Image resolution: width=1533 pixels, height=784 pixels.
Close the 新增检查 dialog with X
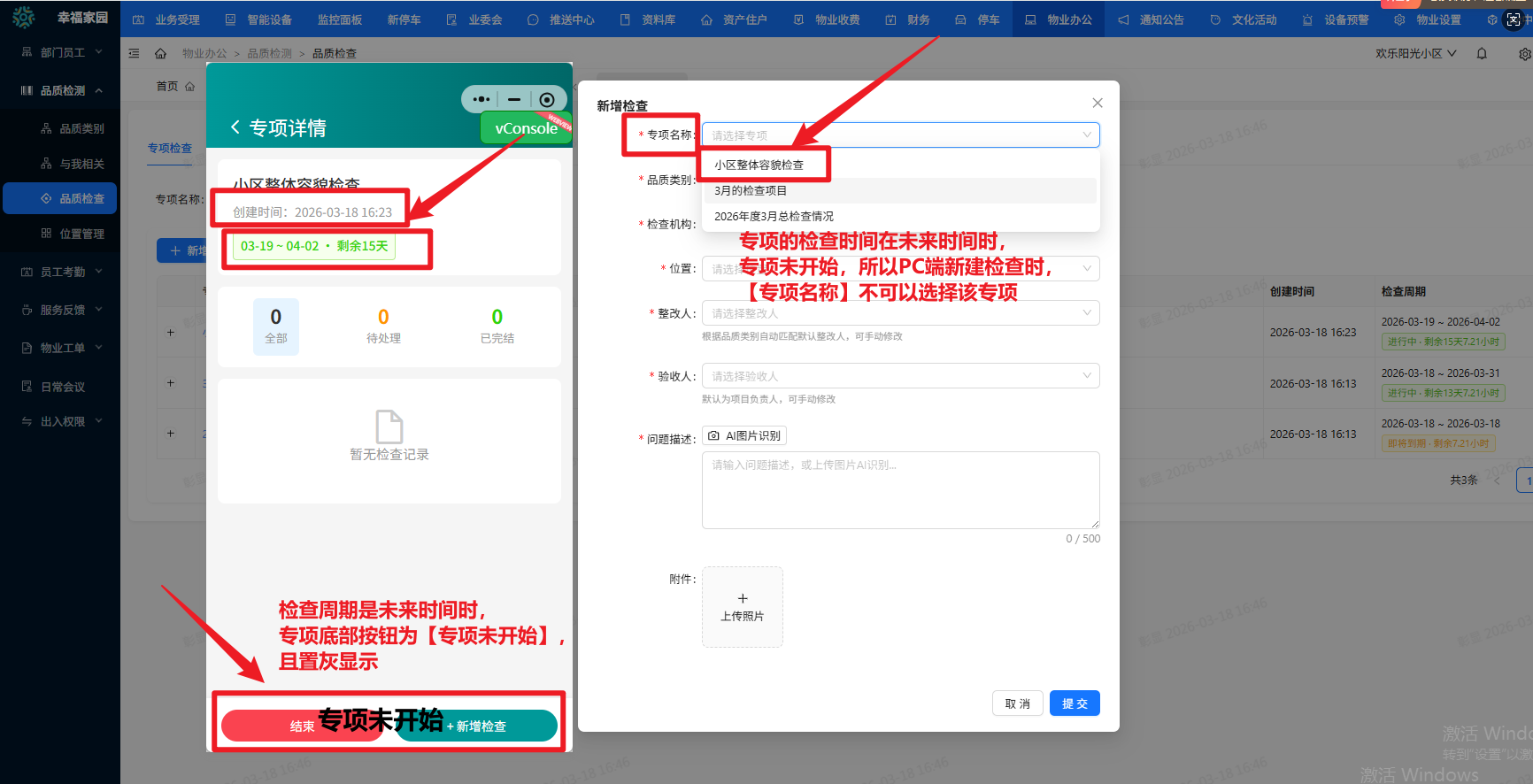coord(1098,103)
